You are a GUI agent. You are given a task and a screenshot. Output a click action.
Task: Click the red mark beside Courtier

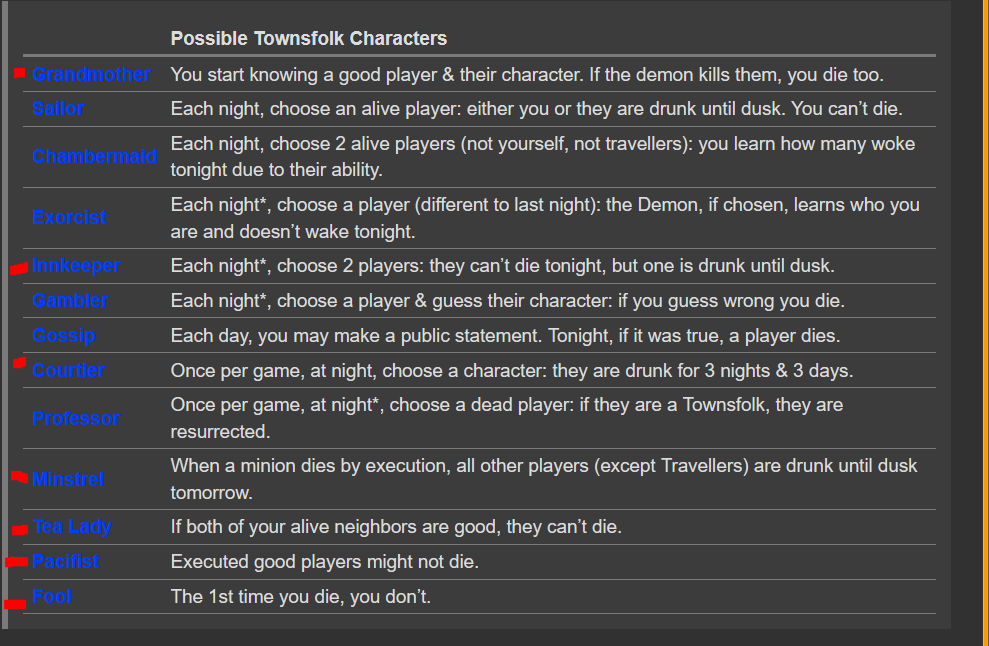tap(20, 363)
